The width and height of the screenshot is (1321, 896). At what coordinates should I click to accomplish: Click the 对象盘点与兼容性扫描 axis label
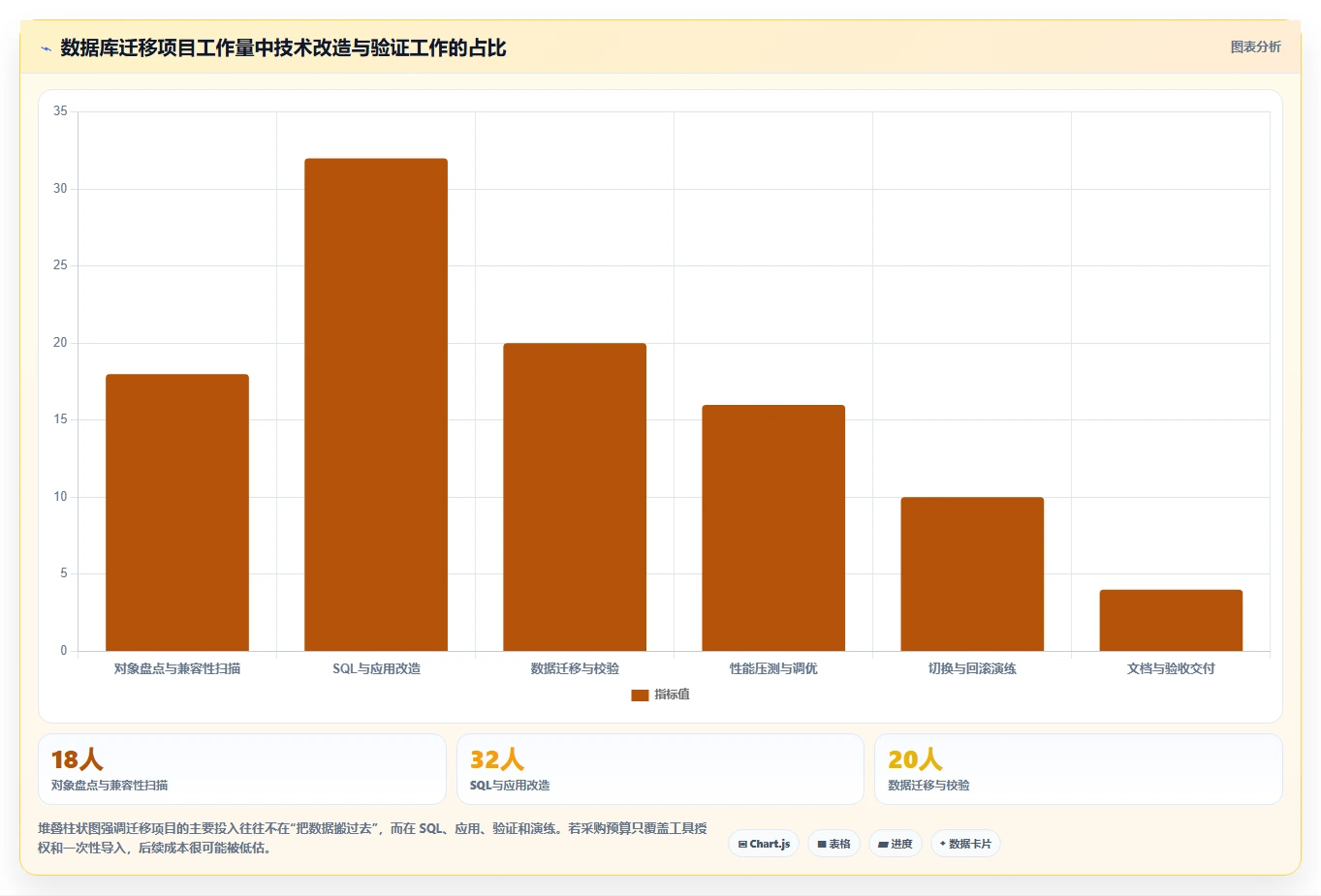(177, 668)
